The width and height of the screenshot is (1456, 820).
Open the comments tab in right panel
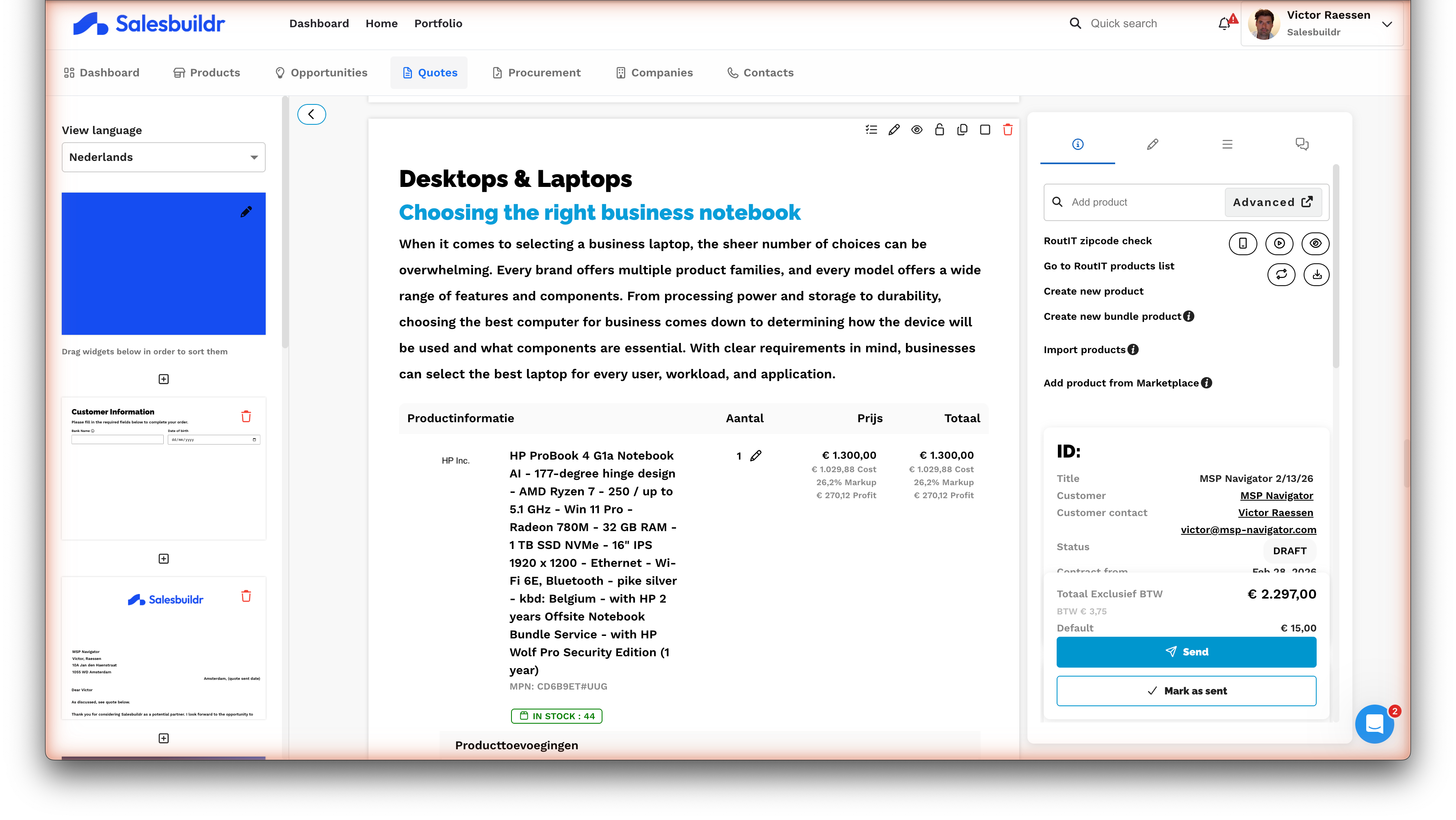(x=1302, y=144)
